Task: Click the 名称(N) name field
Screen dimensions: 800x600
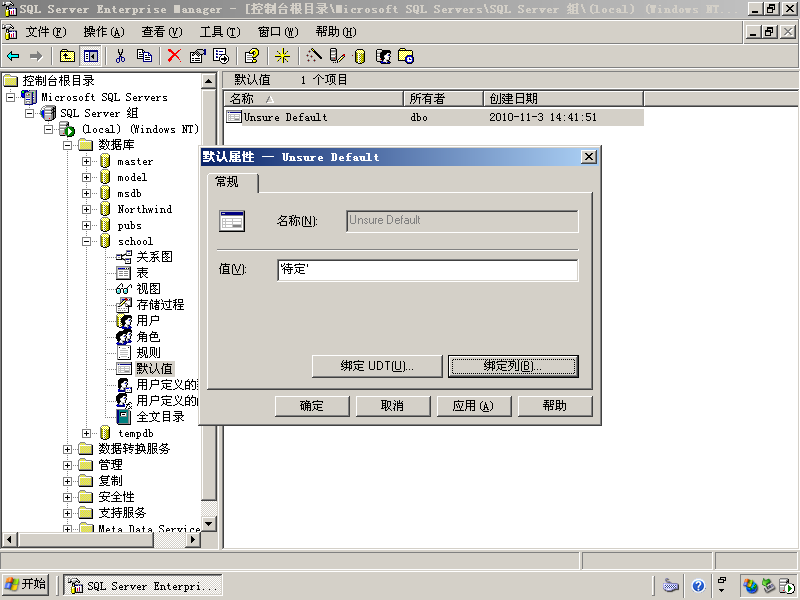Action: pyautogui.click(x=462, y=221)
